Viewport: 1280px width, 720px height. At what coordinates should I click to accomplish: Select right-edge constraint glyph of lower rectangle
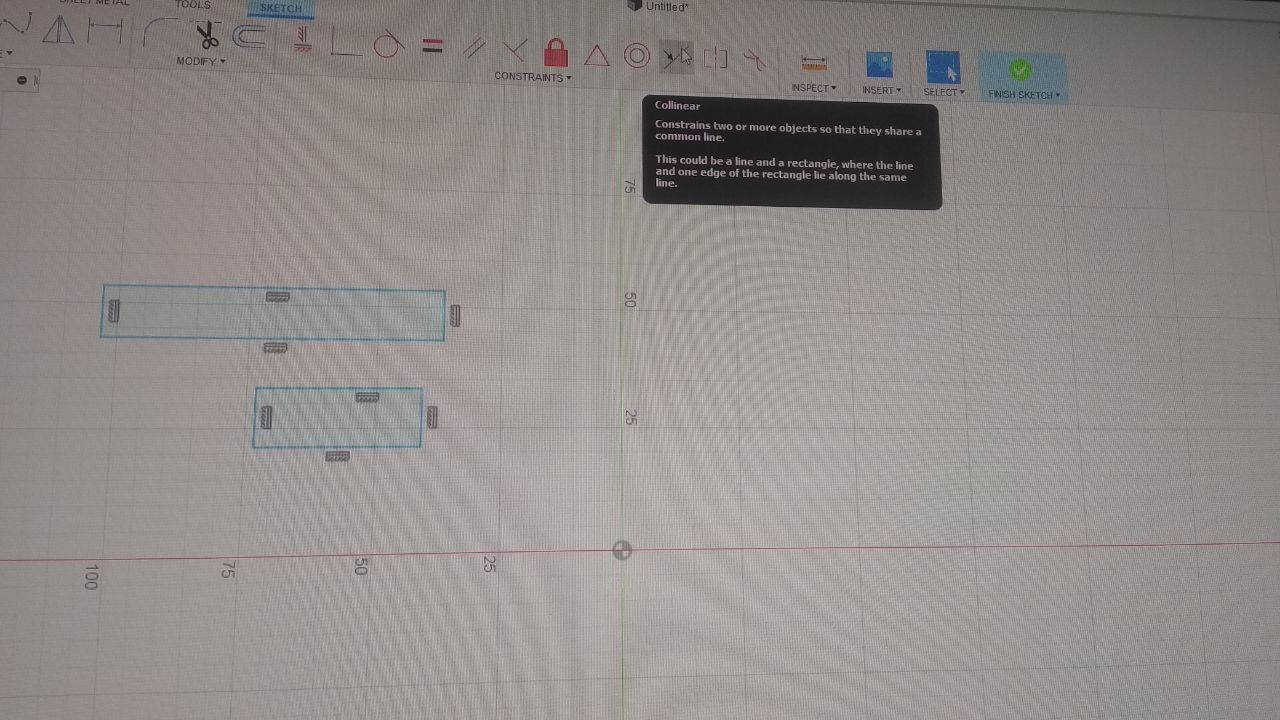point(432,417)
